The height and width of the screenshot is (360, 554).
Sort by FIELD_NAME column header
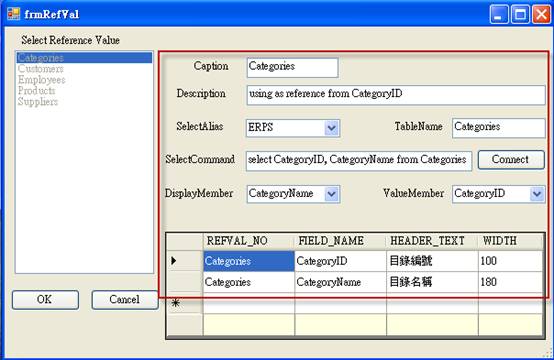341,241
